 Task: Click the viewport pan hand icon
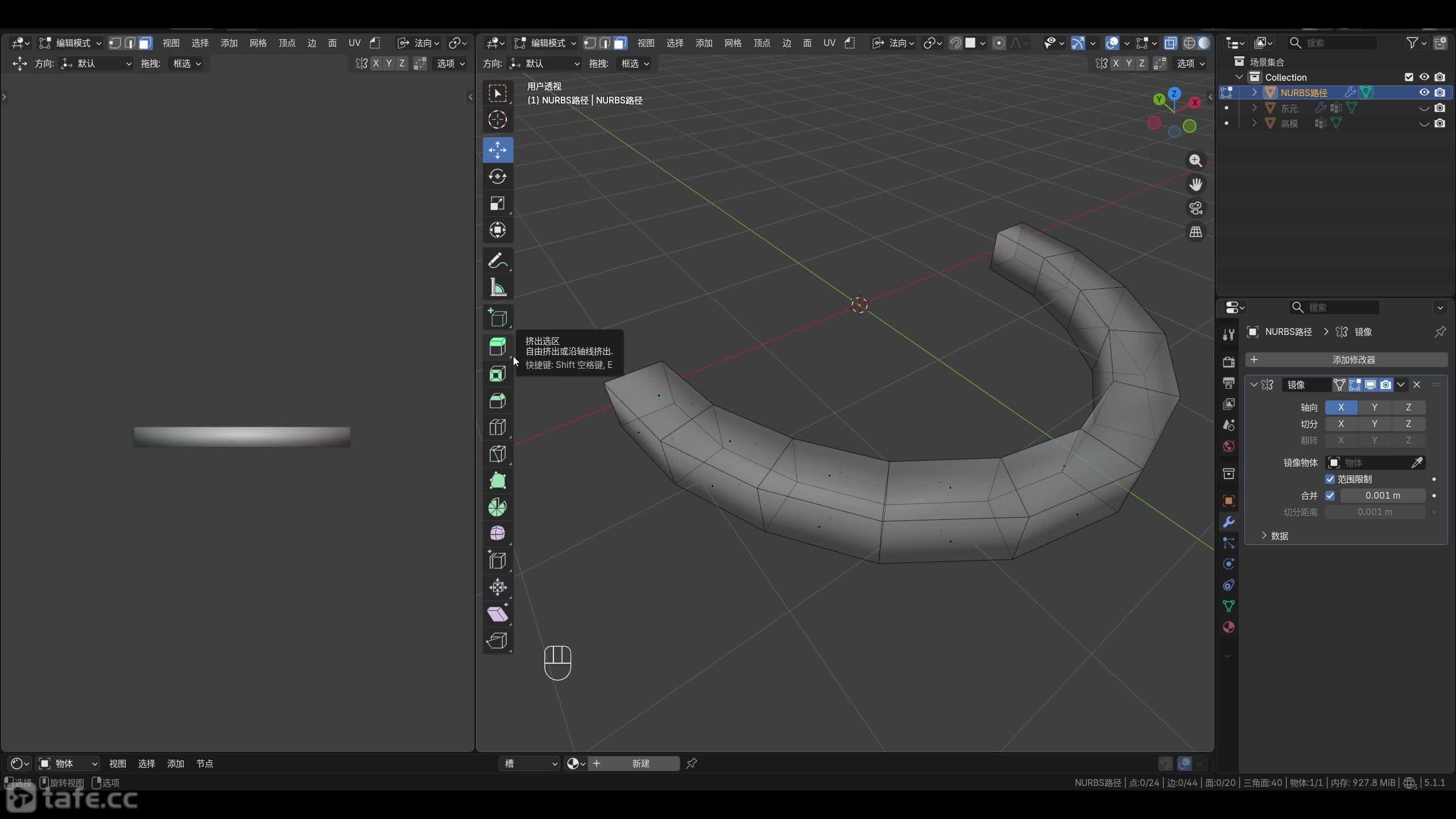(1196, 185)
